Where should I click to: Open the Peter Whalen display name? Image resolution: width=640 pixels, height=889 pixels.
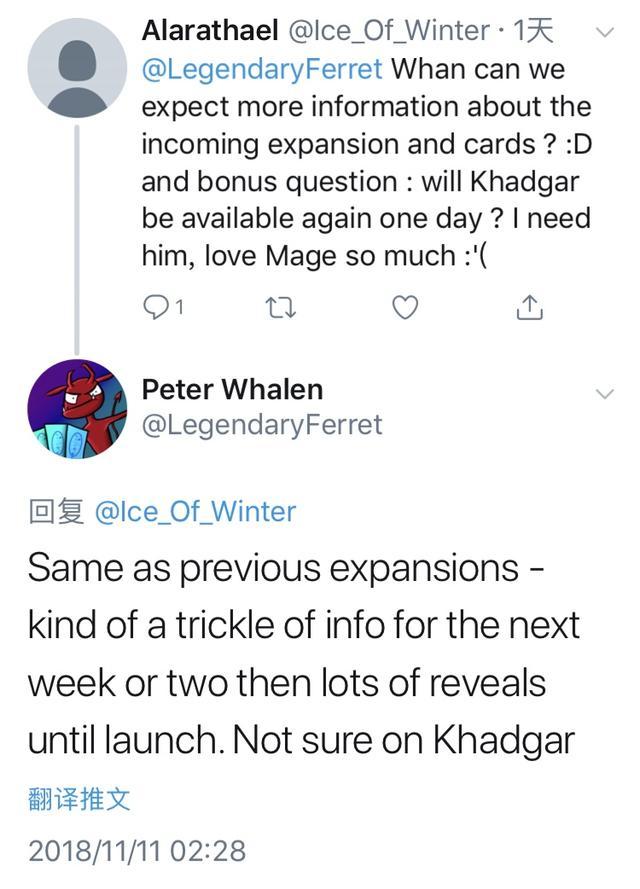[x=232, y=388]
